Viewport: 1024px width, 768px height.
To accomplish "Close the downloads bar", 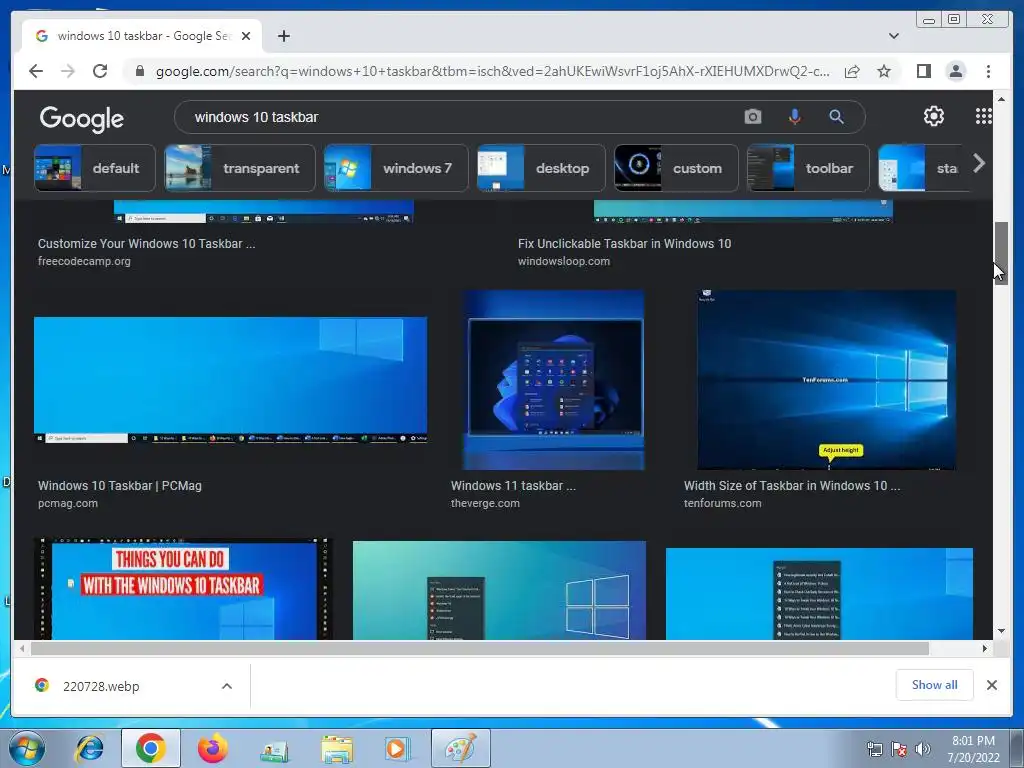I will tap(992, 685).
